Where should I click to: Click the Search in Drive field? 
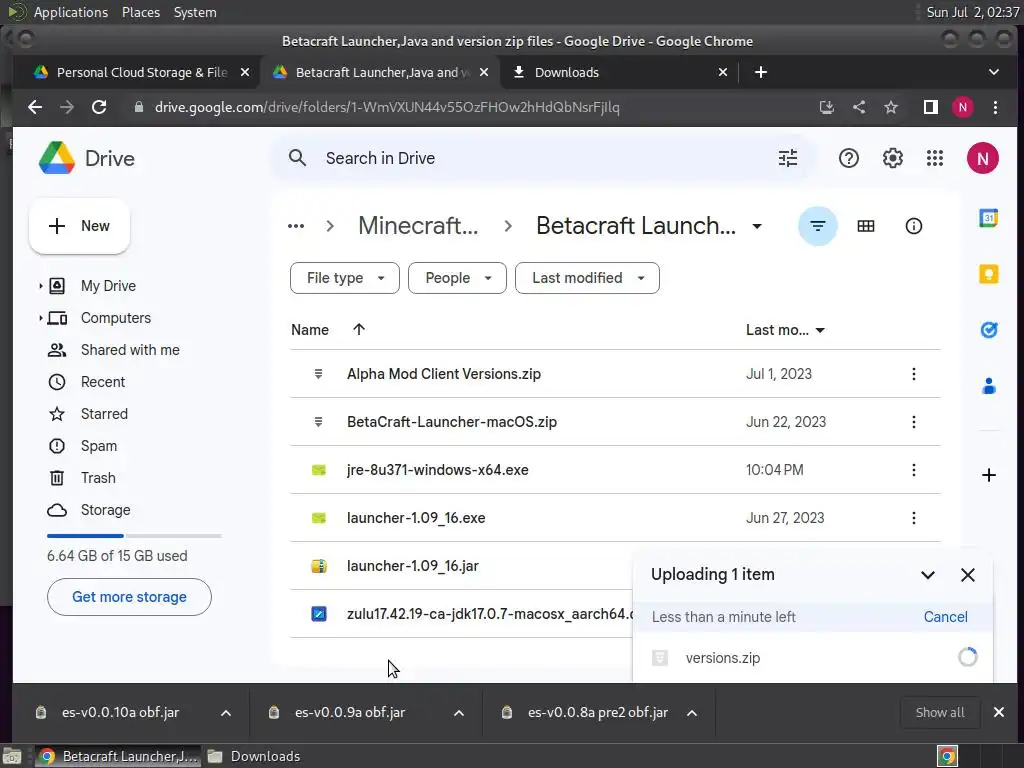click(542, 158)
